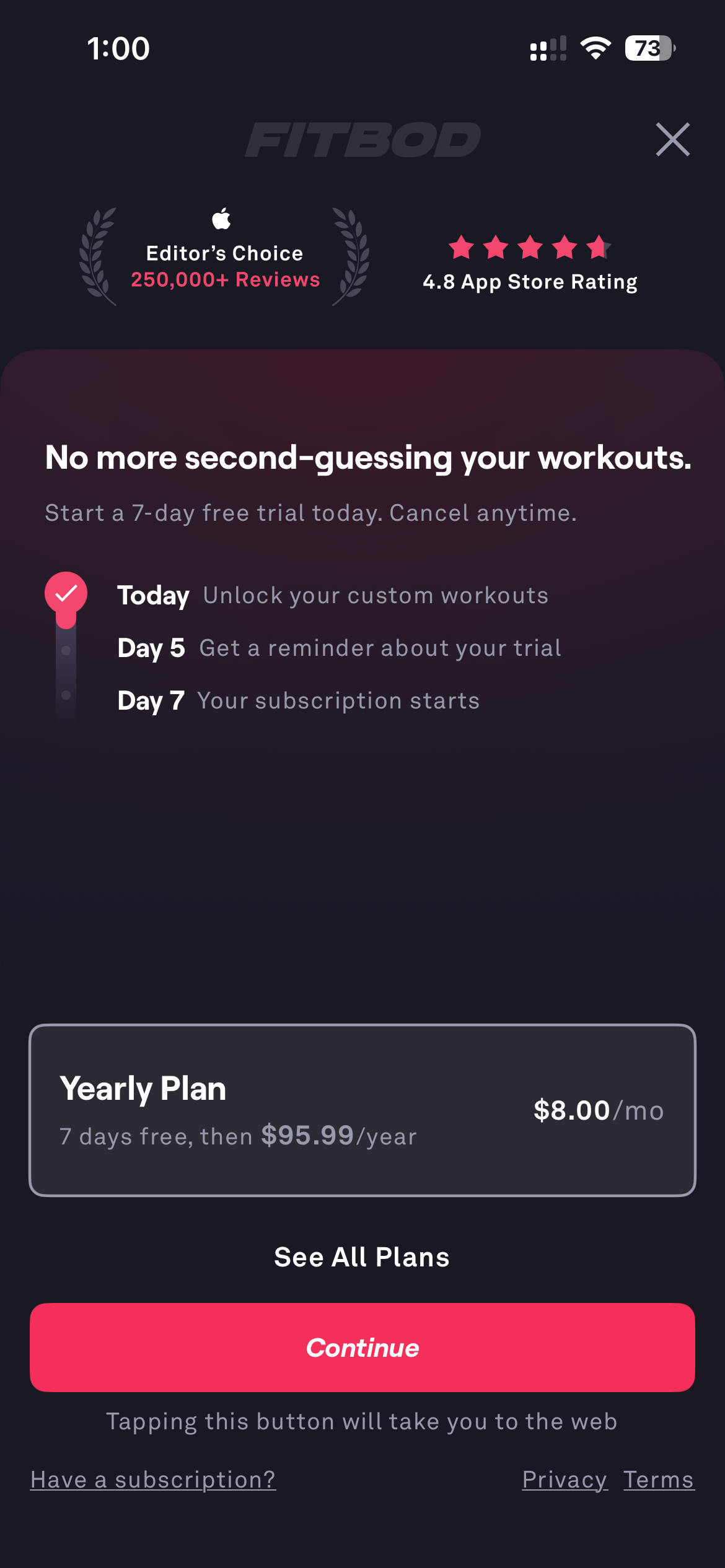Tap the Day 7 subscription starts step
This screenshot has height=1568, width=725.
pos(299,700)
